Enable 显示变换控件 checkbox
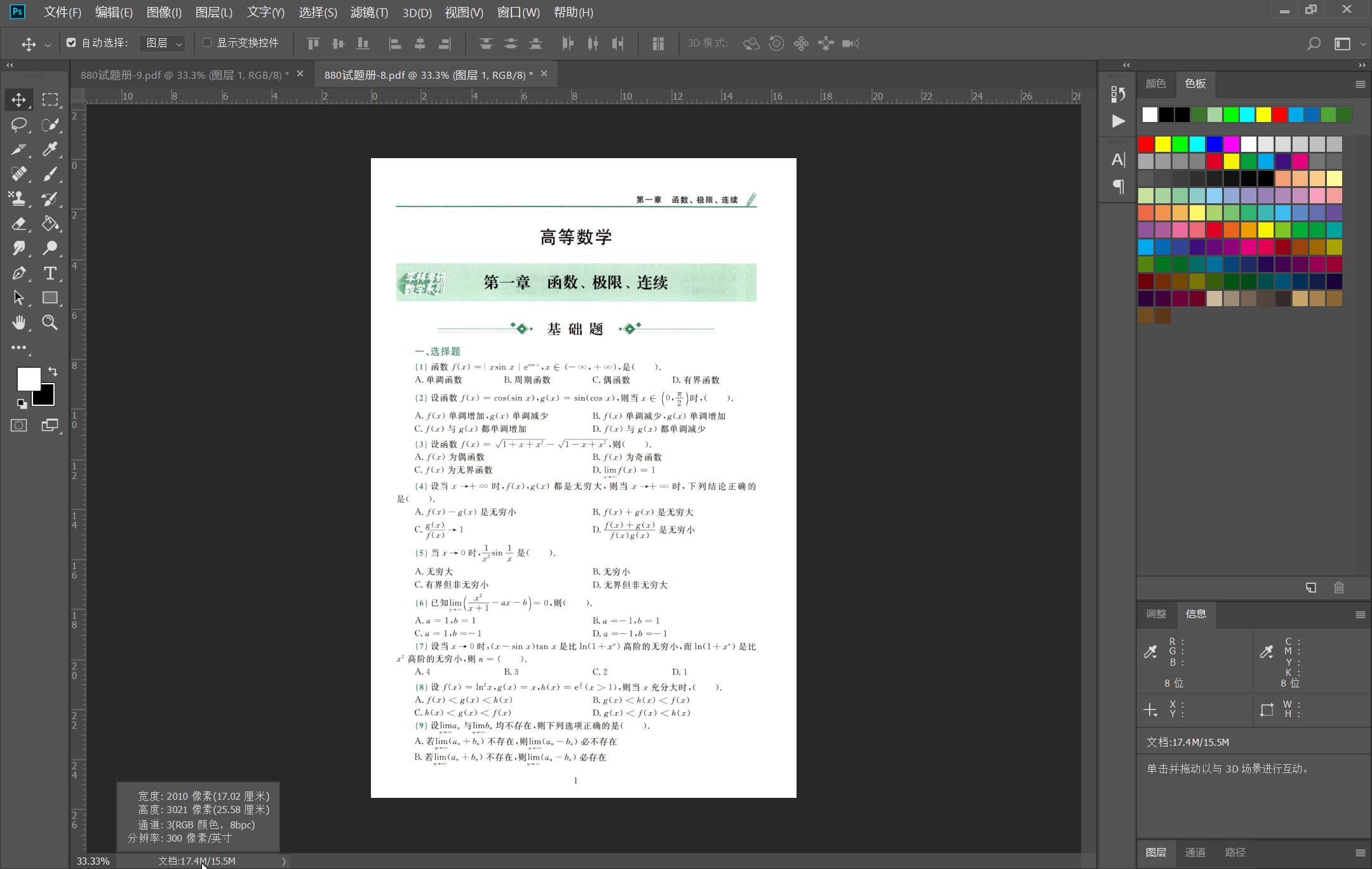The image size is (1372, 869). (207, 43)
